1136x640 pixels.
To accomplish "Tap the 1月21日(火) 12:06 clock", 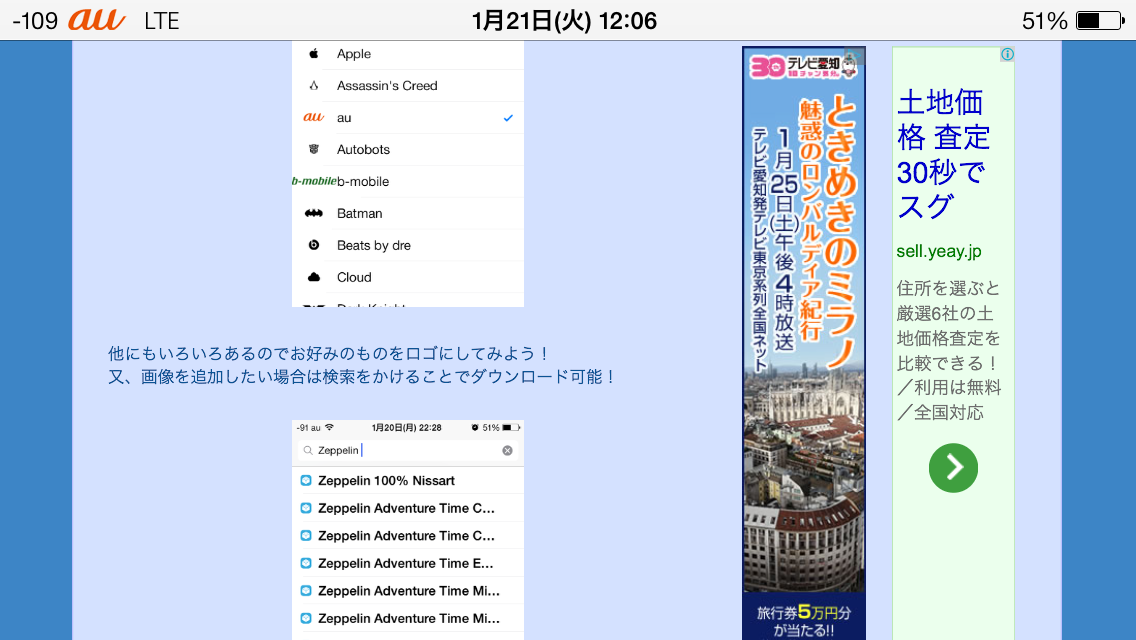I will (564, 20).
